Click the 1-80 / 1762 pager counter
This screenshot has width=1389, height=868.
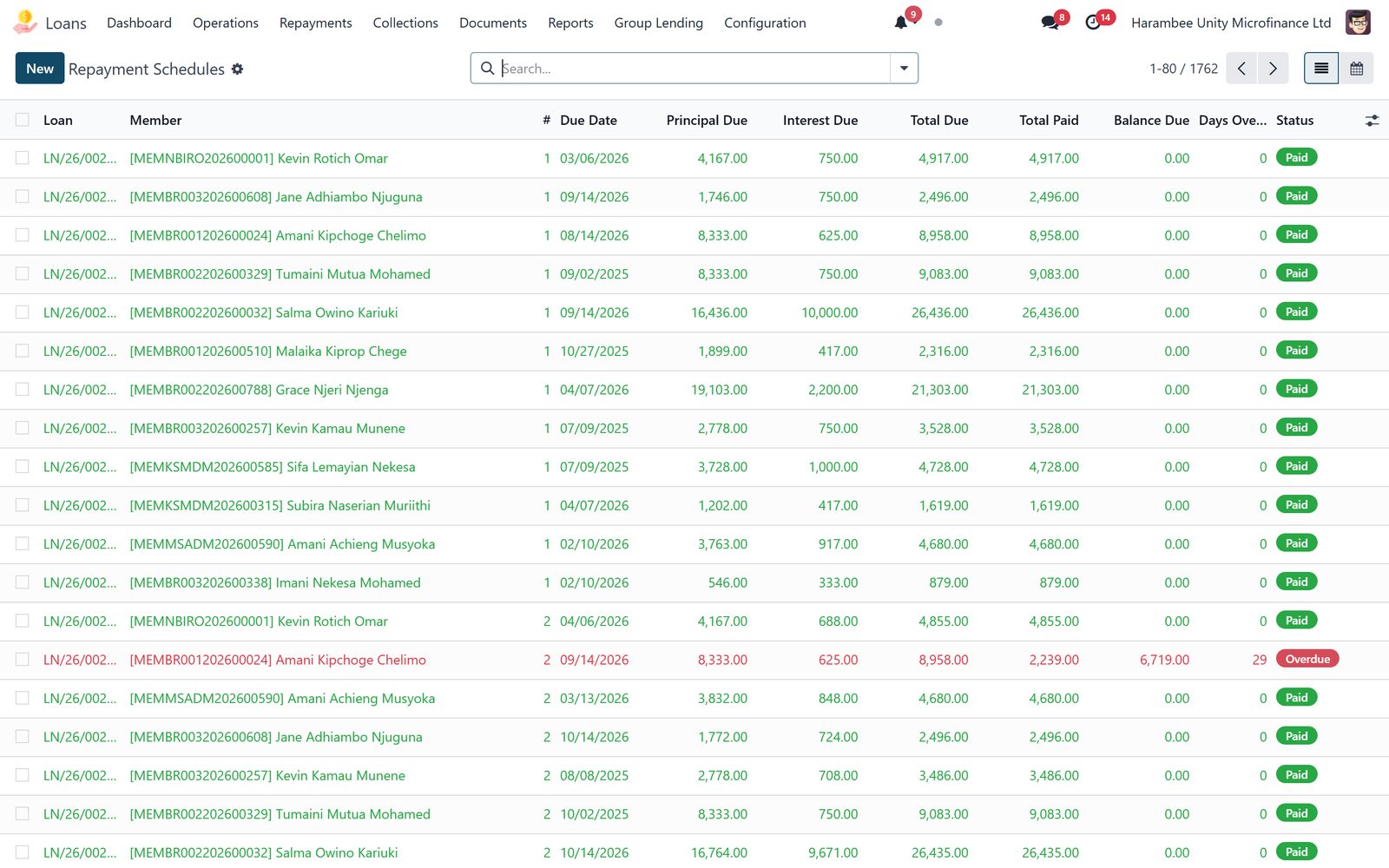tap(1183, 69)
